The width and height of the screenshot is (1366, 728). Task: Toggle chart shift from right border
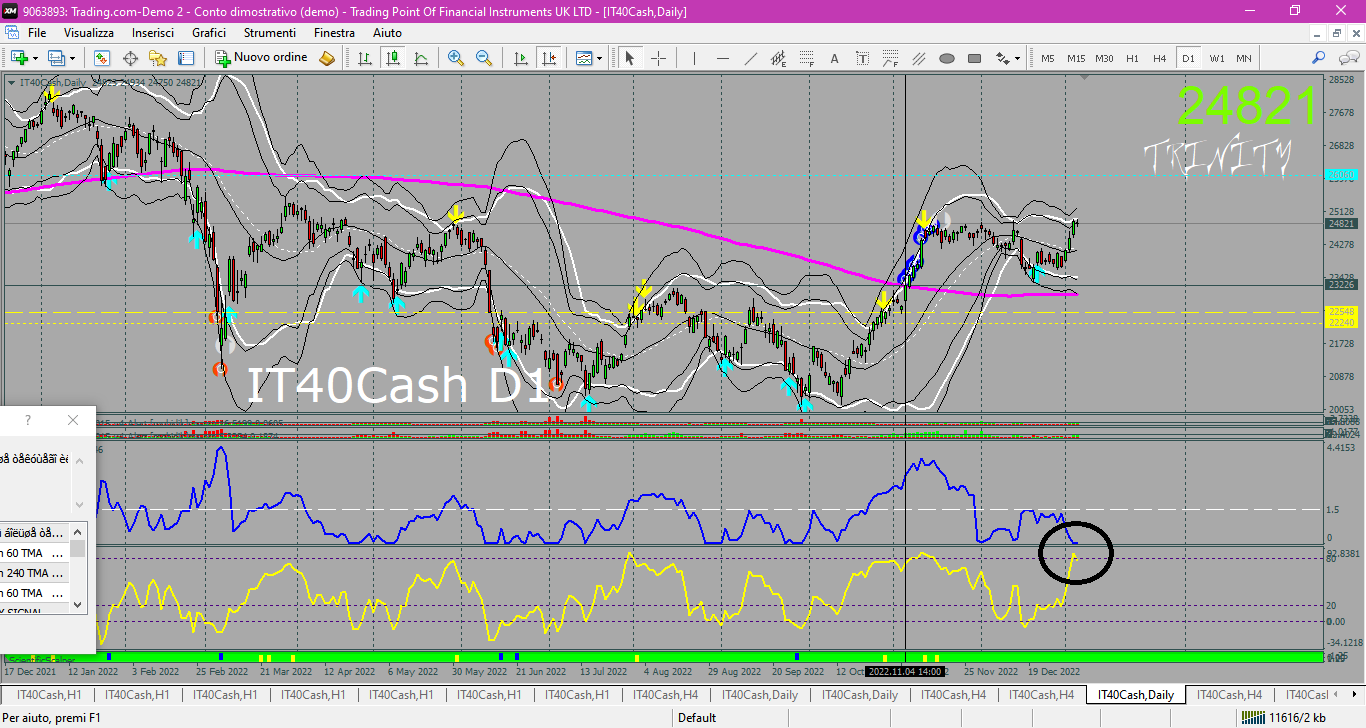[548, 58]
